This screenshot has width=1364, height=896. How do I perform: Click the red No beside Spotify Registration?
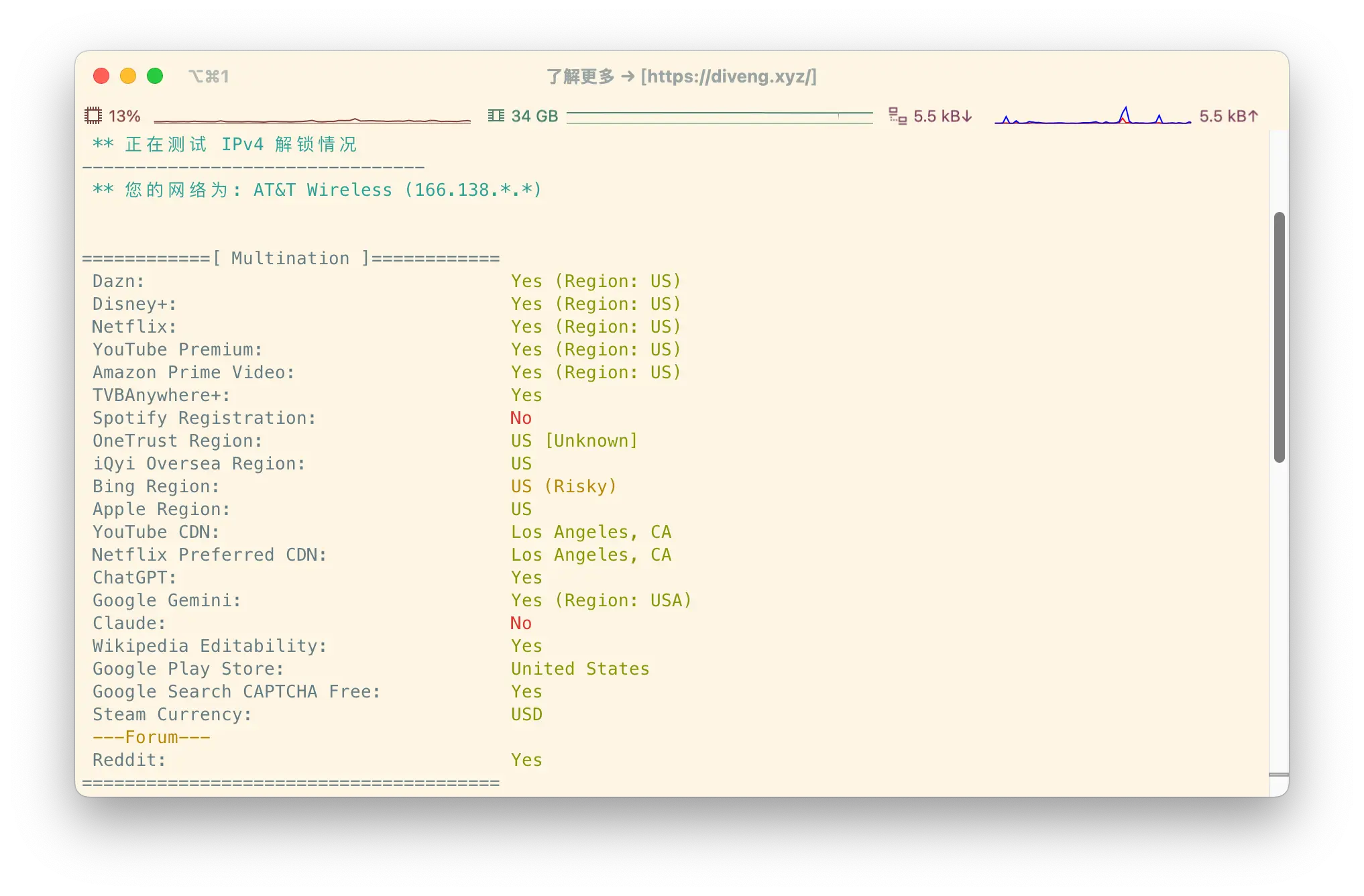click(521, 418)
